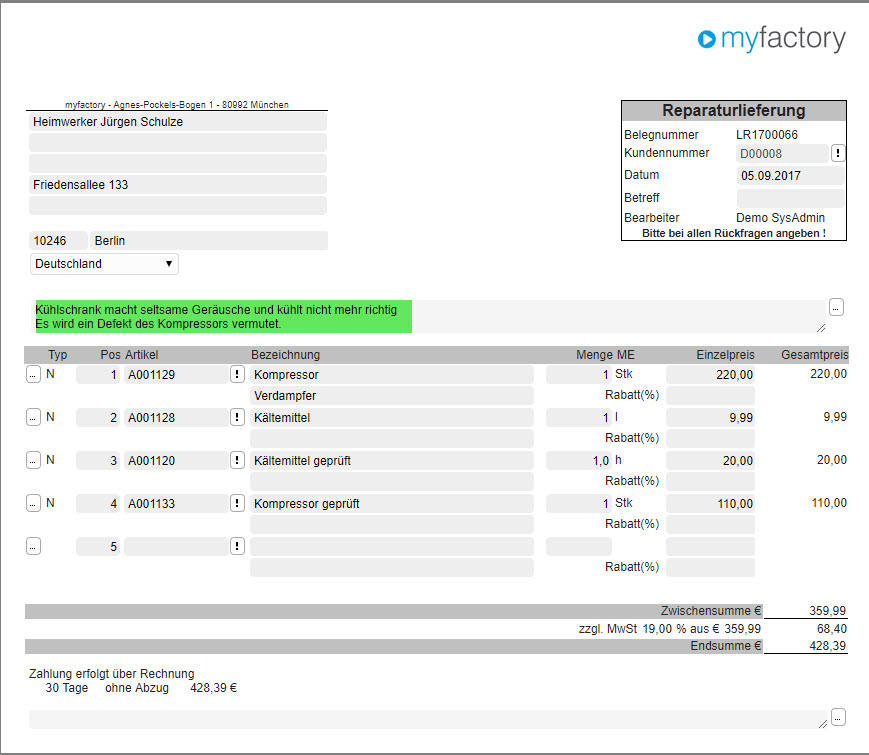Click the Bezeichnung column header
The height and width of the screenshot is (755, 869).
point(285,355)
